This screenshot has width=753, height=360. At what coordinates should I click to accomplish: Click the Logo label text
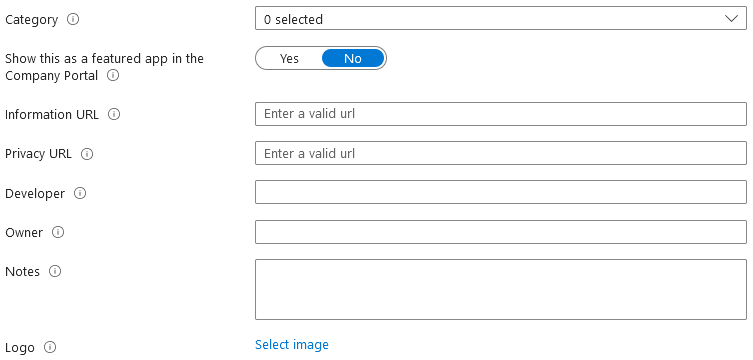pyautogui.click(x=20, y=348)
